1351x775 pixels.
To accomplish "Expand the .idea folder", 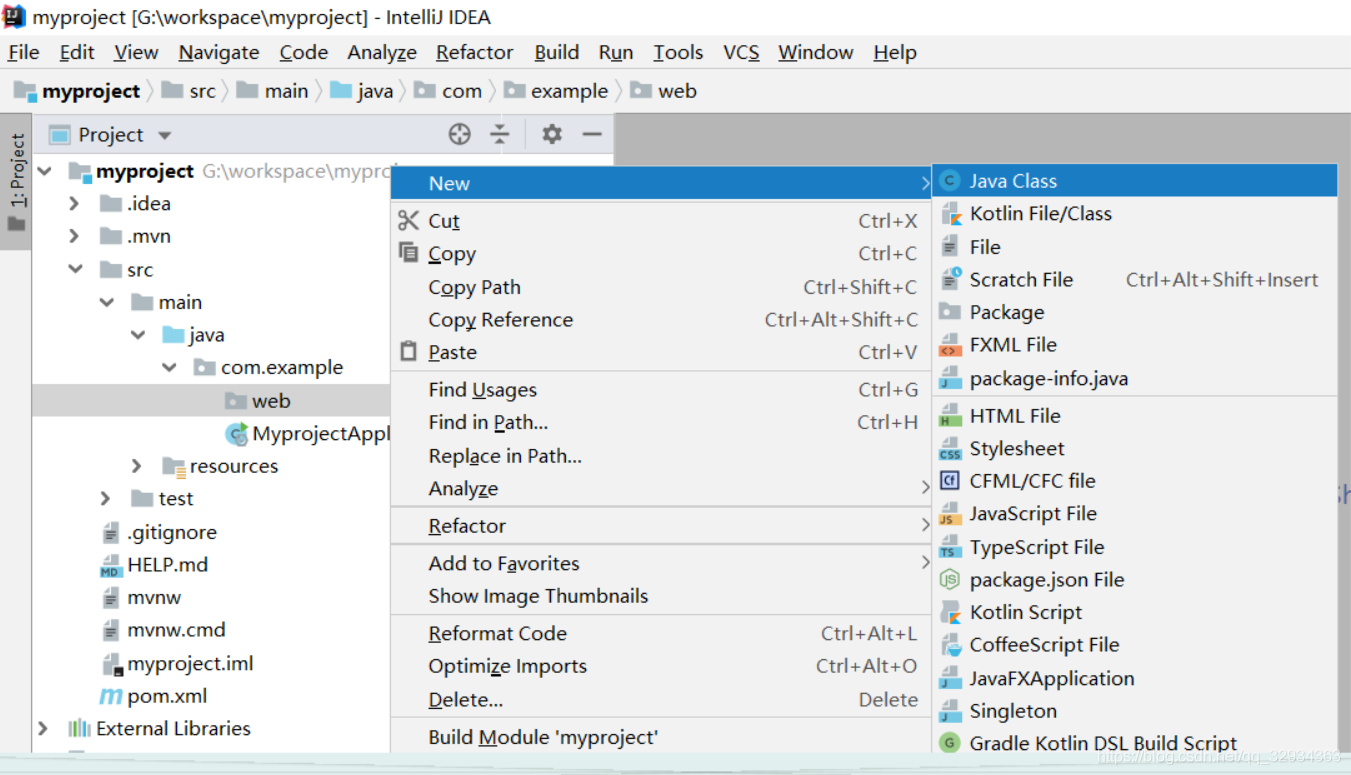I will click(x=74, y=204).
